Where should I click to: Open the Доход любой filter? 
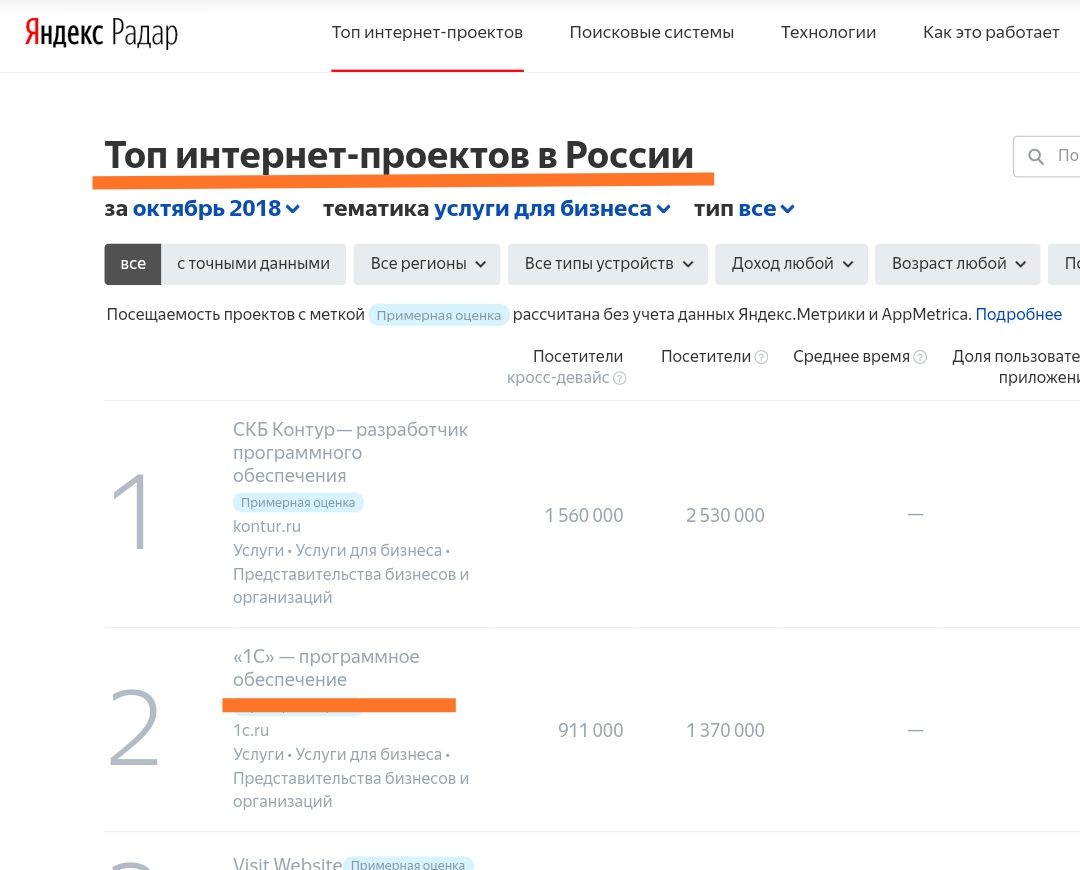[791, 264]
